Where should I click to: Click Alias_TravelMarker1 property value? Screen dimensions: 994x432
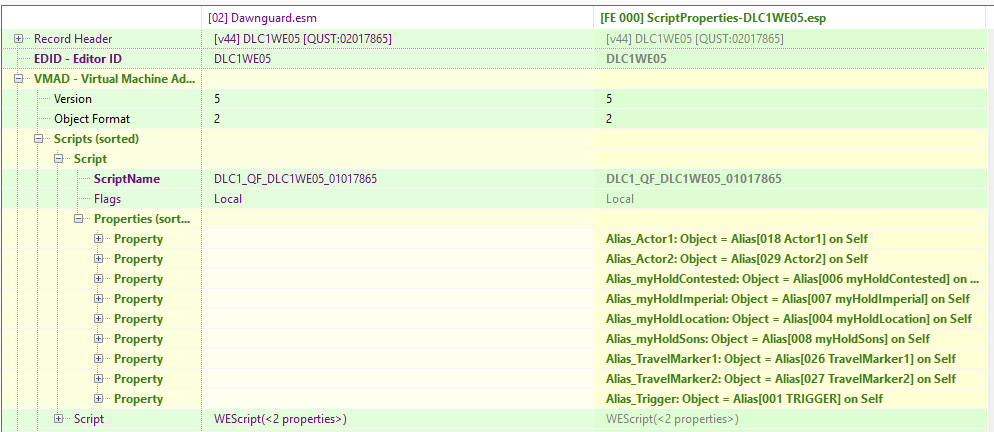[781, 358]
